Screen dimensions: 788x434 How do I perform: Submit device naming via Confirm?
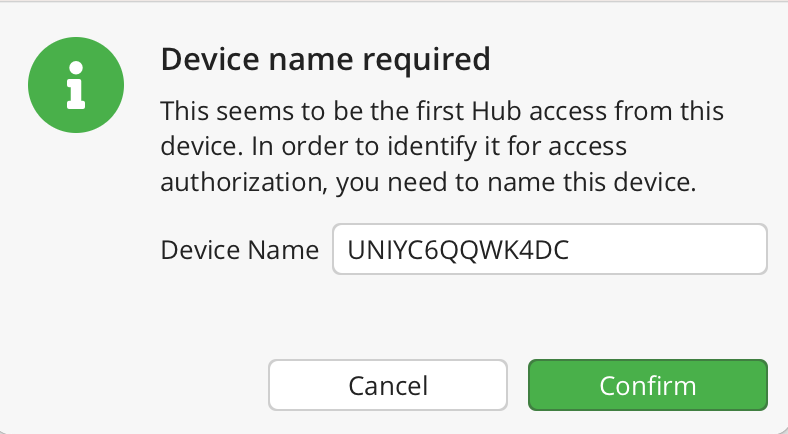tap(647, 385)
